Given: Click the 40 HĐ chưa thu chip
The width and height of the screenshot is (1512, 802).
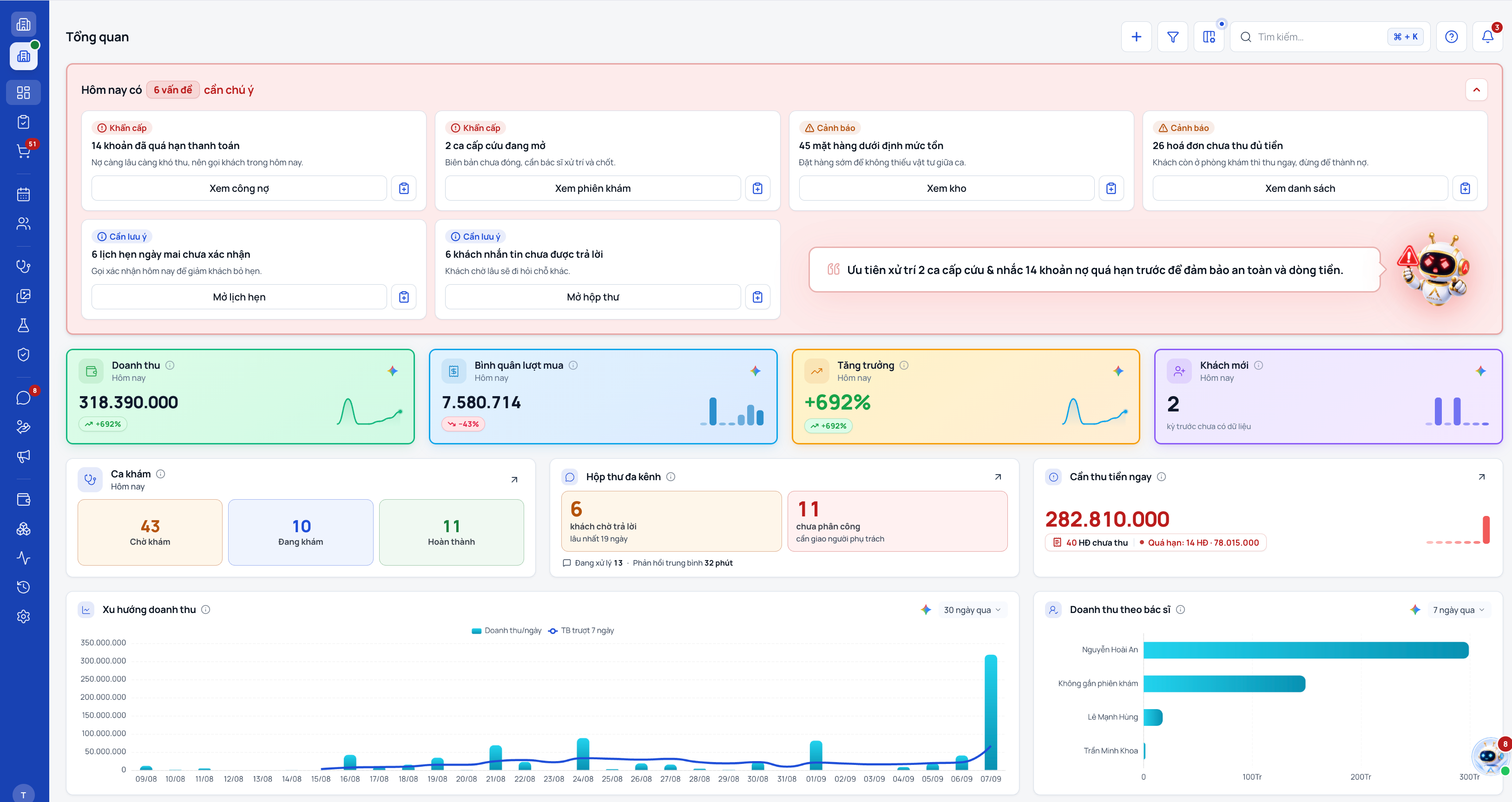Looking at the screenshot, I should (x=1091, y=543).
